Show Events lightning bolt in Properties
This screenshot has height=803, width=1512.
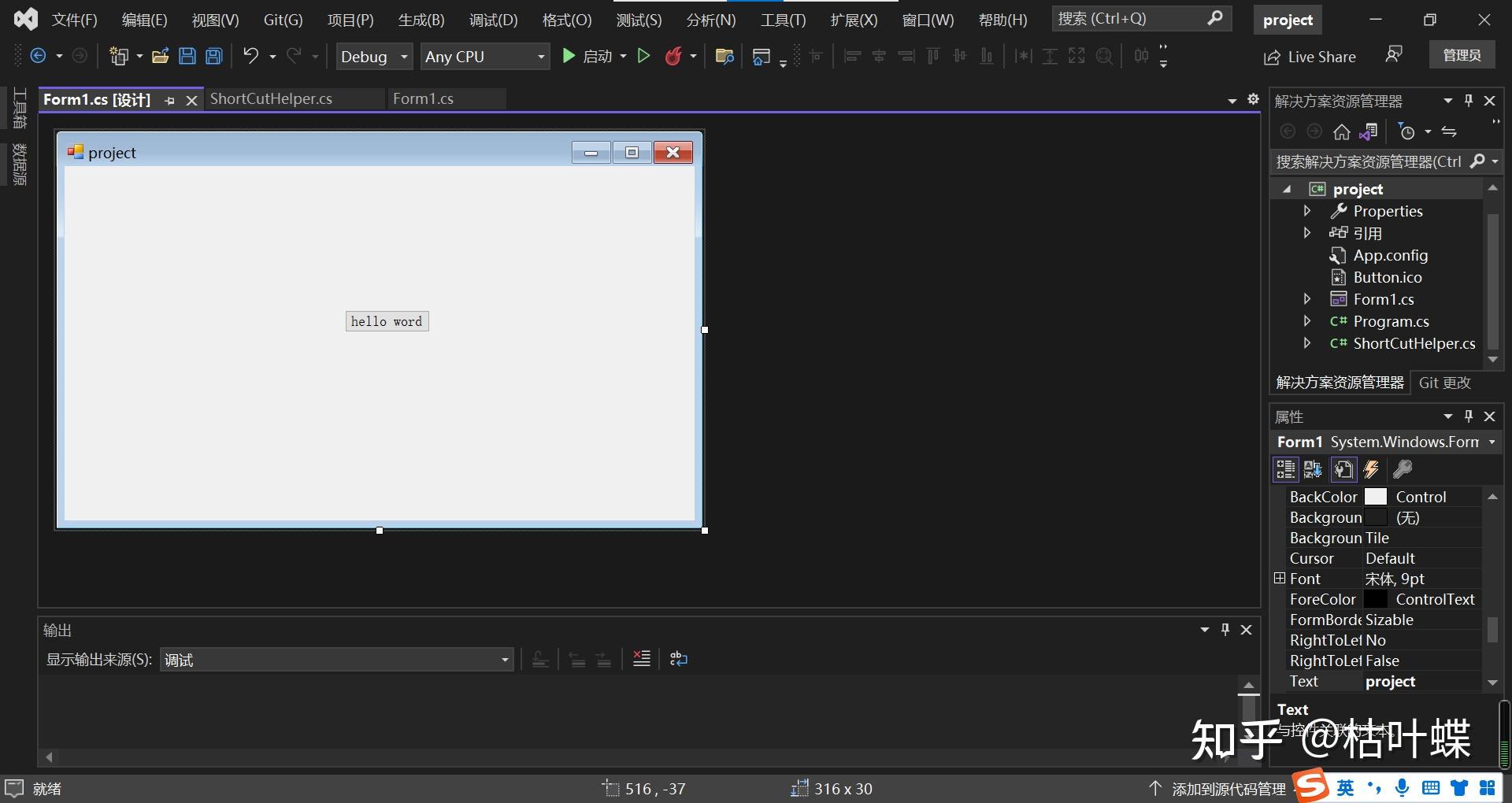(x=1371, y=470)
